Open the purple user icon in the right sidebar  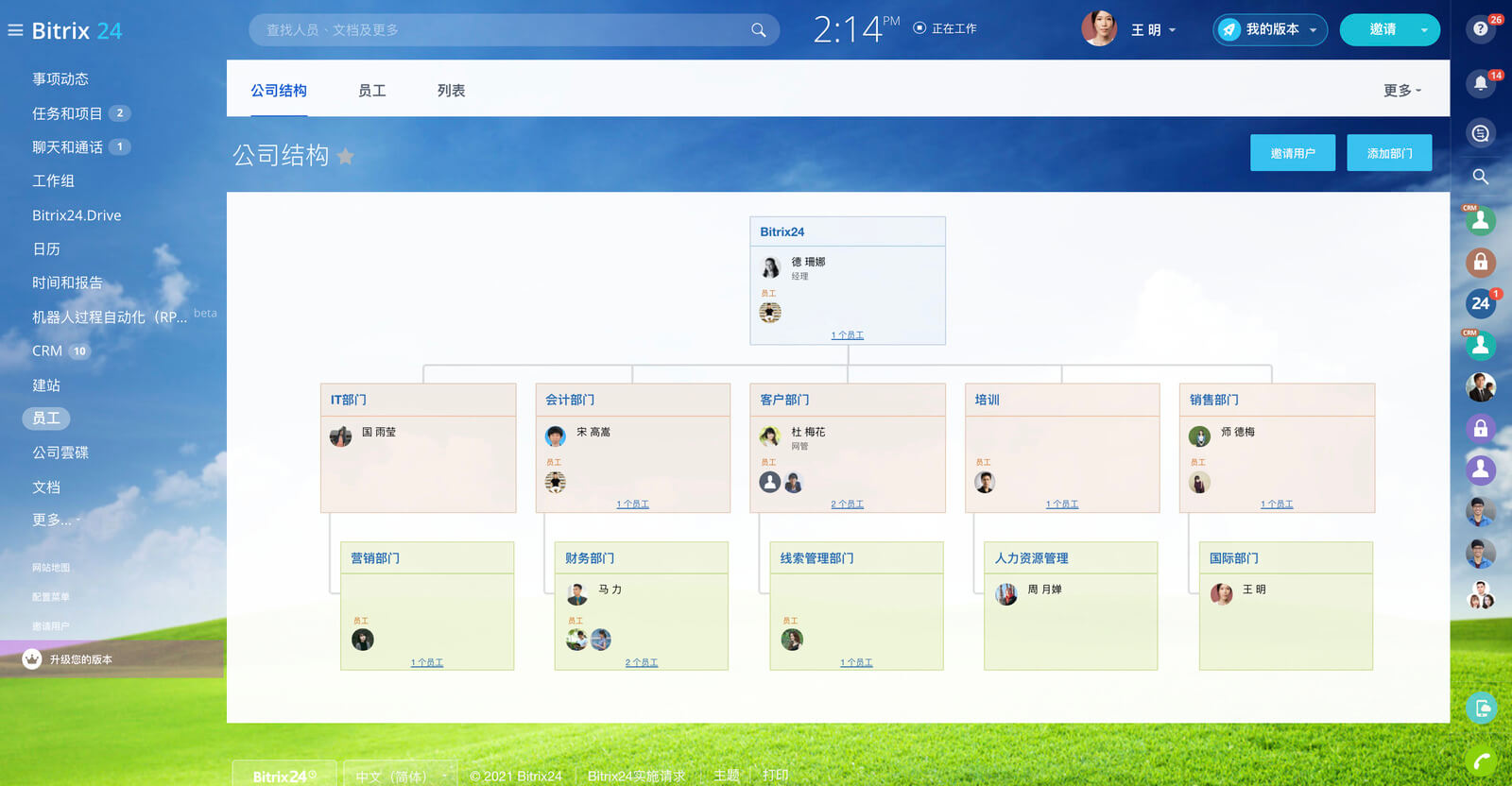tap(1481, 470)
